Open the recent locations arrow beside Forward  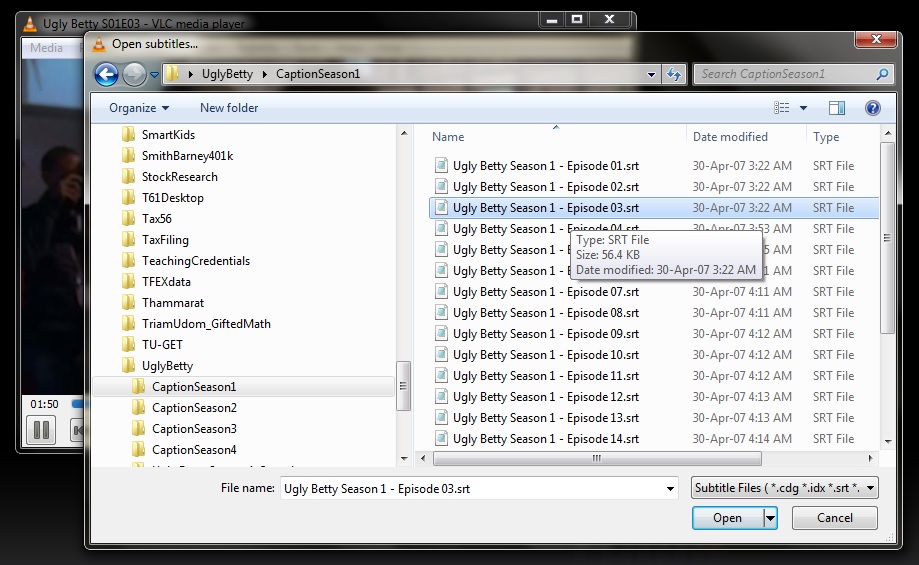154,74
